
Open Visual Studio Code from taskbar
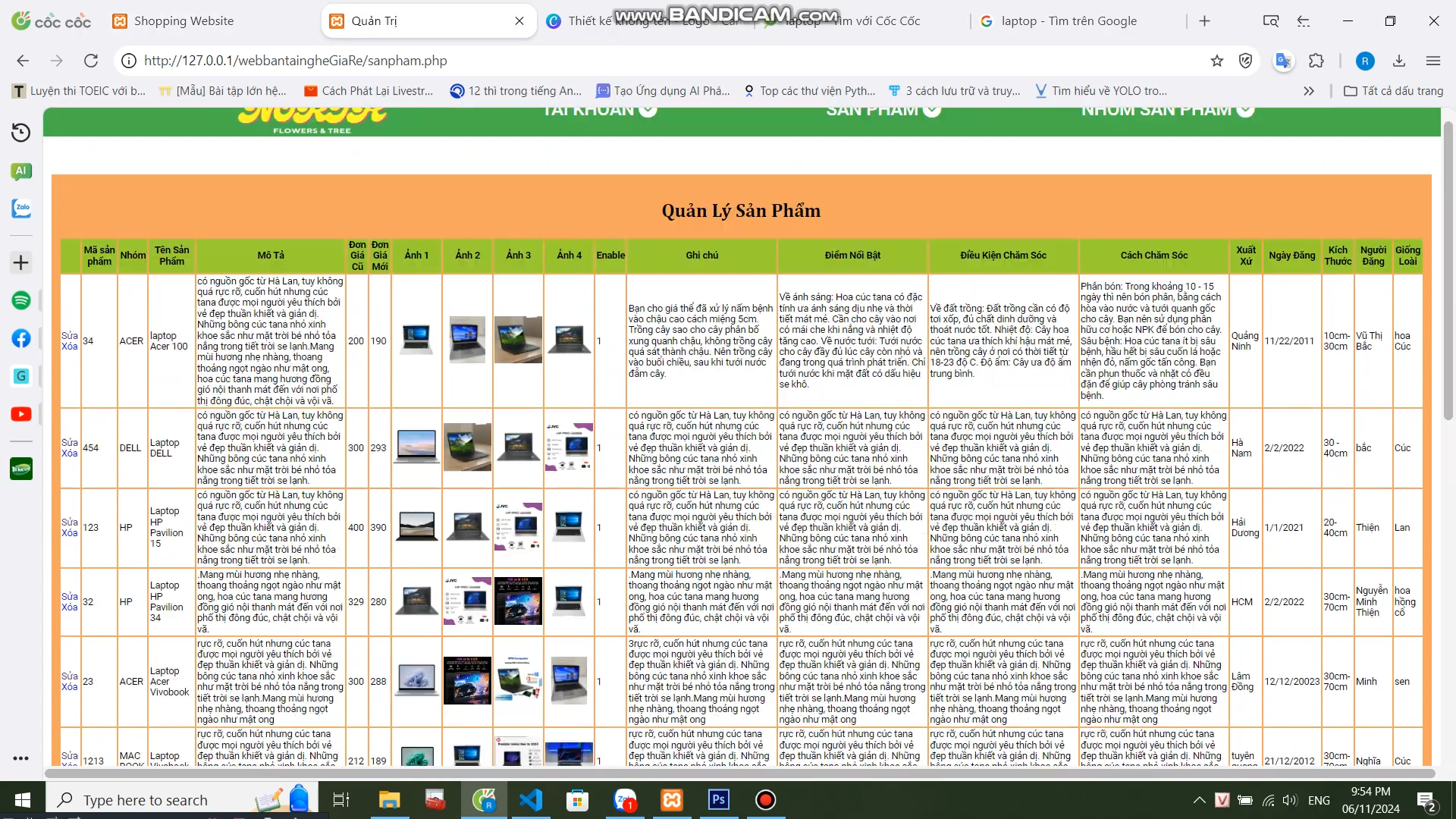point(531,800)
